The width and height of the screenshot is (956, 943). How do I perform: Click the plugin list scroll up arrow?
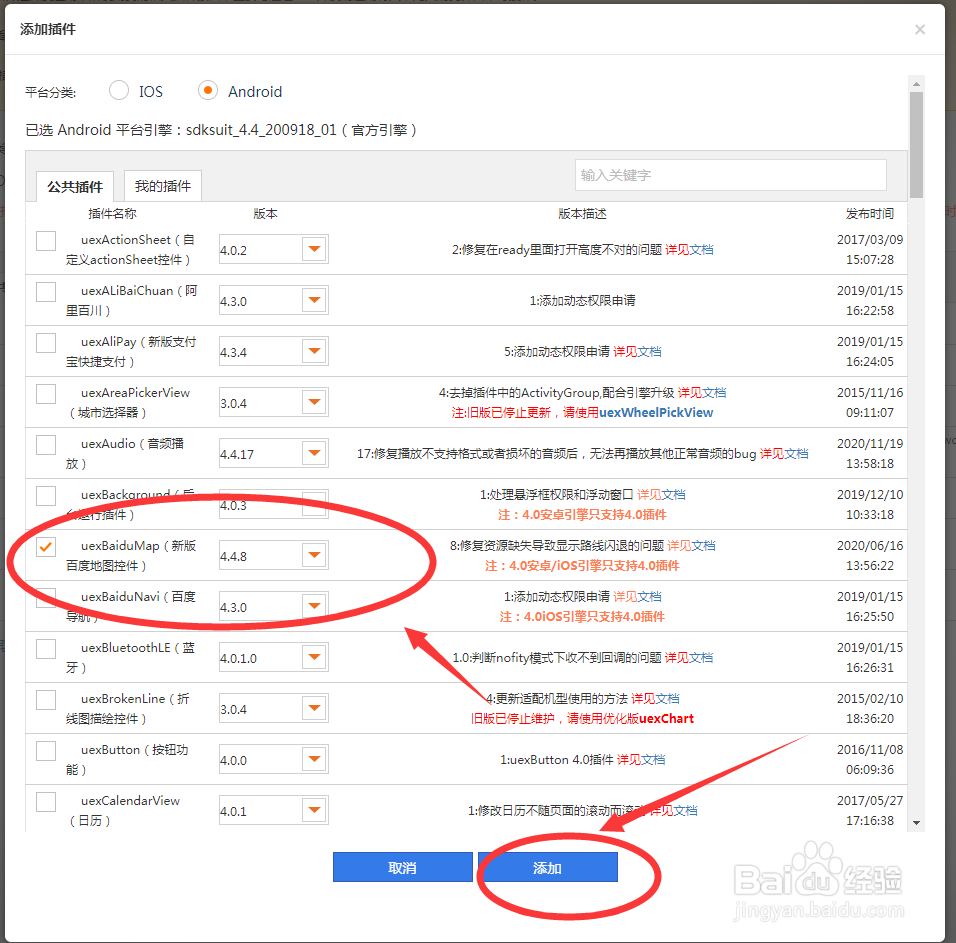916,84
